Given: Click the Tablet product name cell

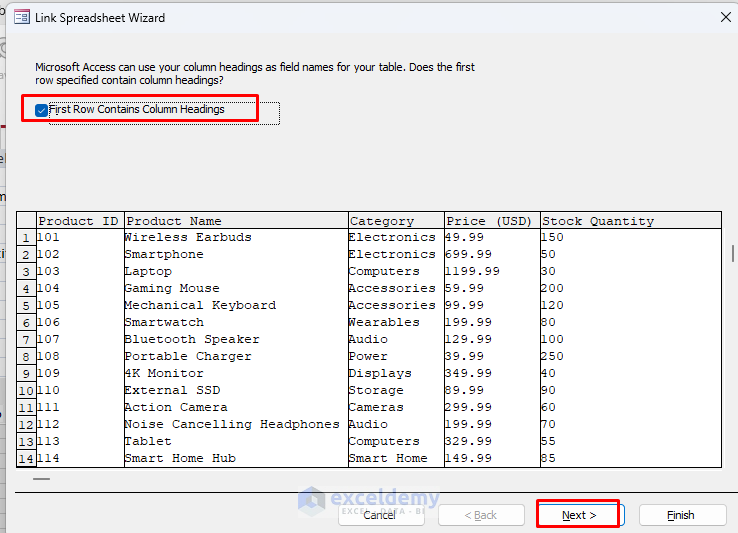Looking at the screenshot, I should [x=236, y=441].
